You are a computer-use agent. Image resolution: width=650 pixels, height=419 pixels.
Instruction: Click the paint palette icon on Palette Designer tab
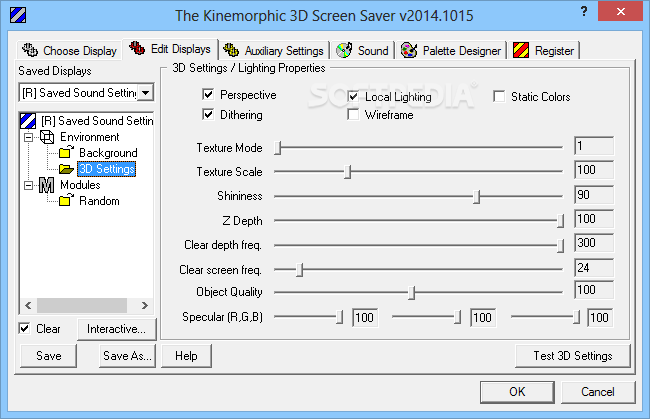click(409, 50)
